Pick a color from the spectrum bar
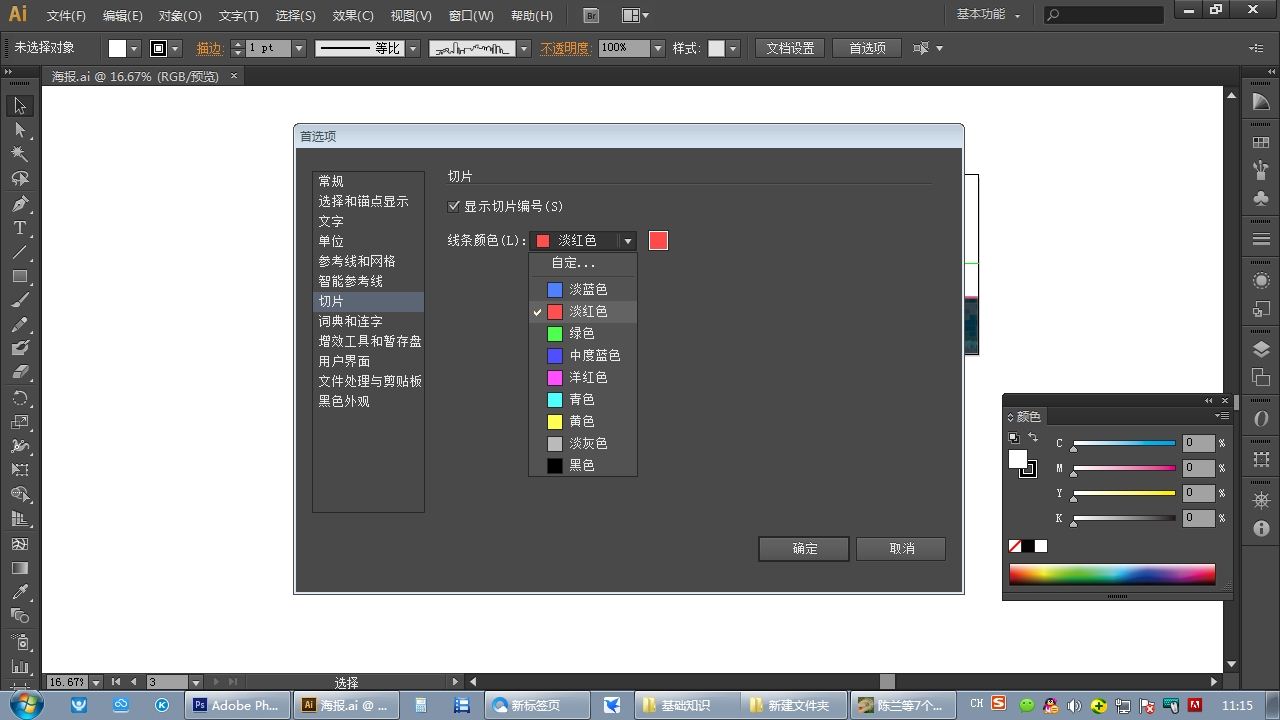The width and height of the screenshot is (1280, 720). [1112, 574]
